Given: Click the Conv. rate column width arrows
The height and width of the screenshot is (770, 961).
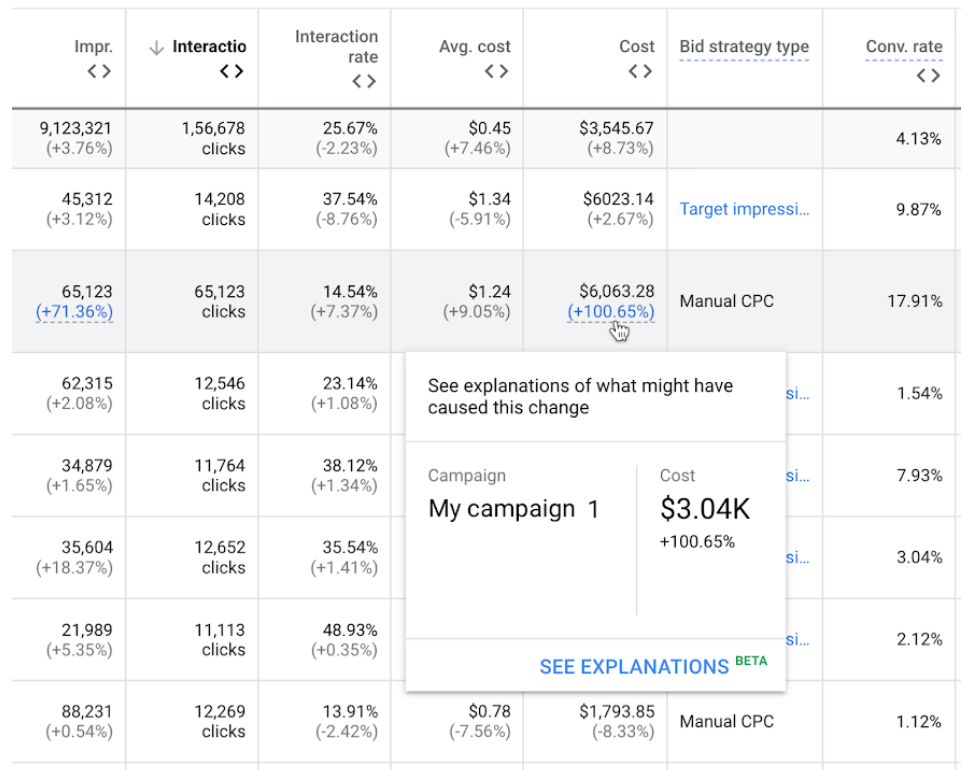Looking at the screenshot, I should pyautogui.click(x=929, y=75).
